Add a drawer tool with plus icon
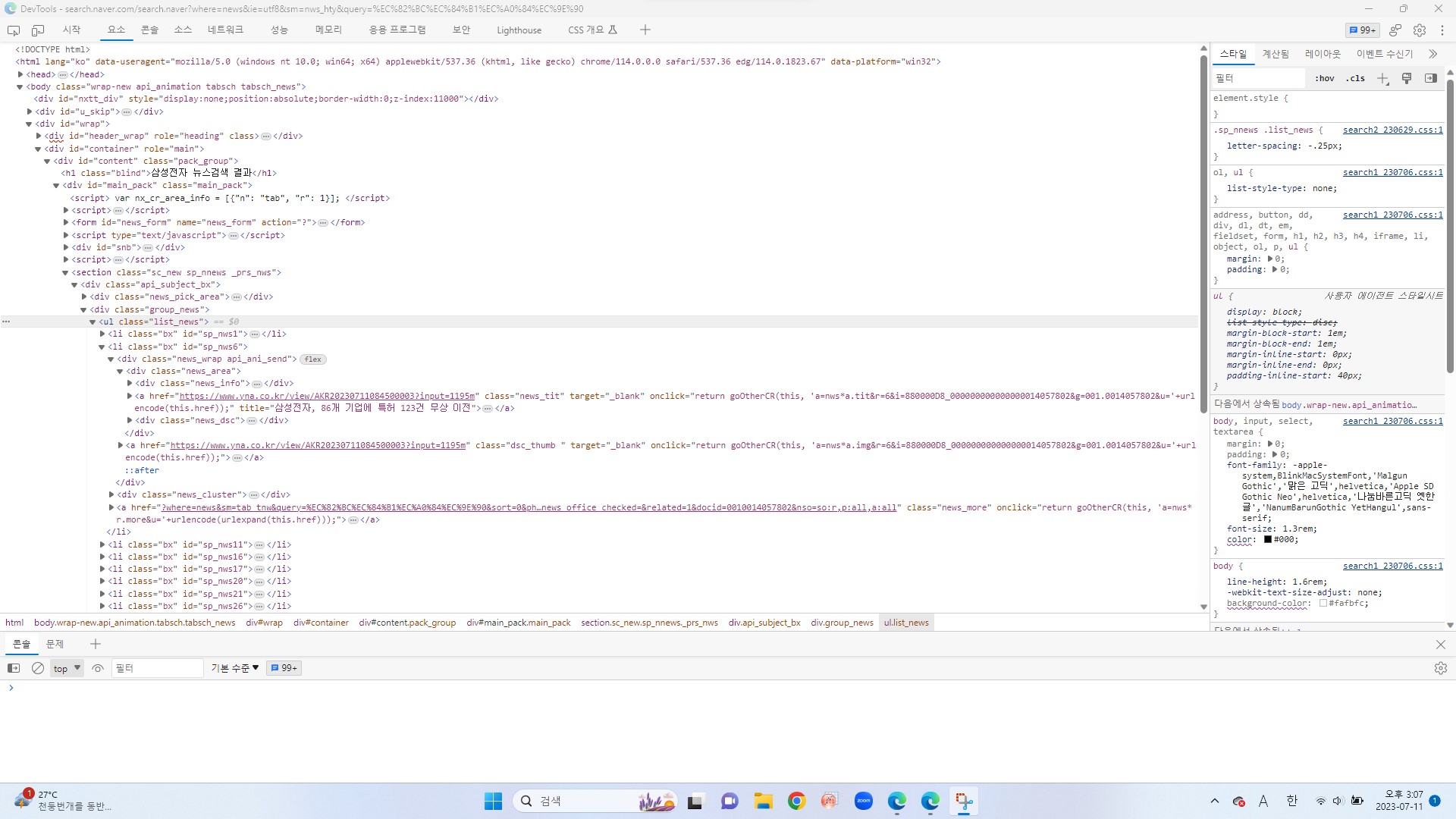 coord(96,645)
